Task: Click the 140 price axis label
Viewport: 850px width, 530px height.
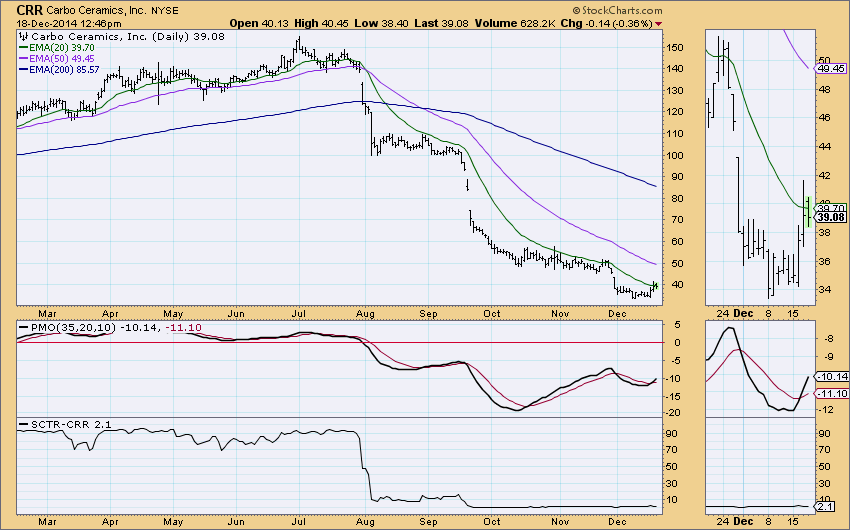Action: pos(675,69)
